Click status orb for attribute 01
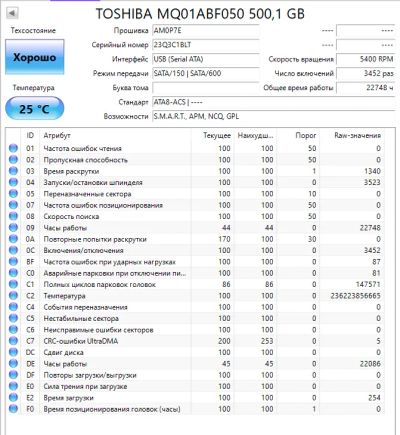Viewport: 400px width, 435px height. (13, 148)
